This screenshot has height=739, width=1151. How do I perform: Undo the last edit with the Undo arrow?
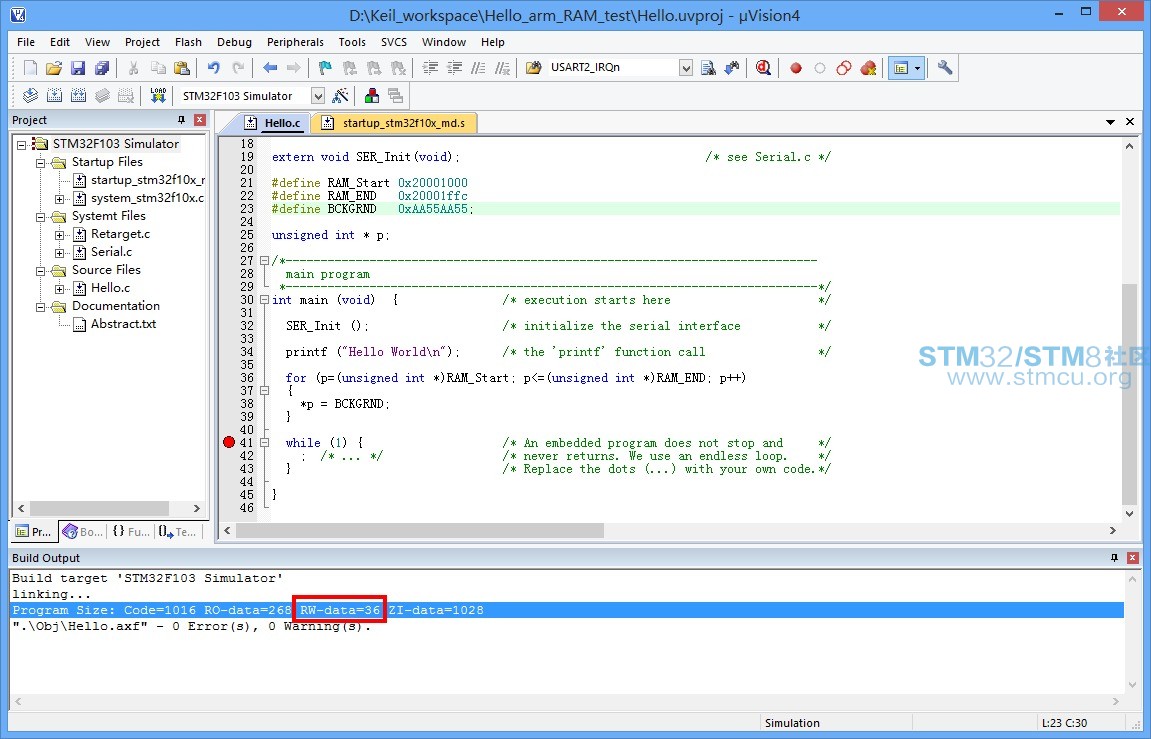point(214,68)
